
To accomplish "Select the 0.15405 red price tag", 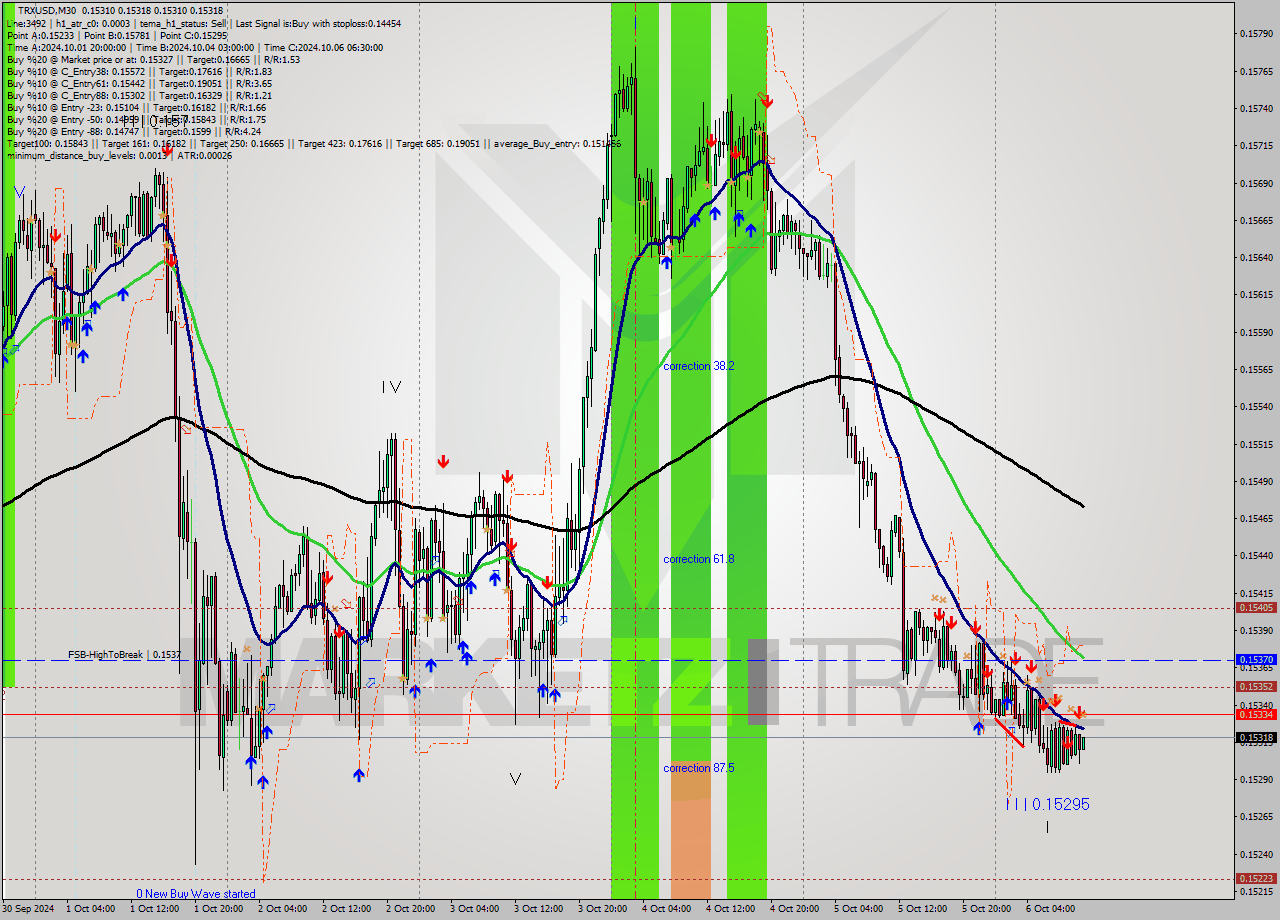I will (1256, 607).
